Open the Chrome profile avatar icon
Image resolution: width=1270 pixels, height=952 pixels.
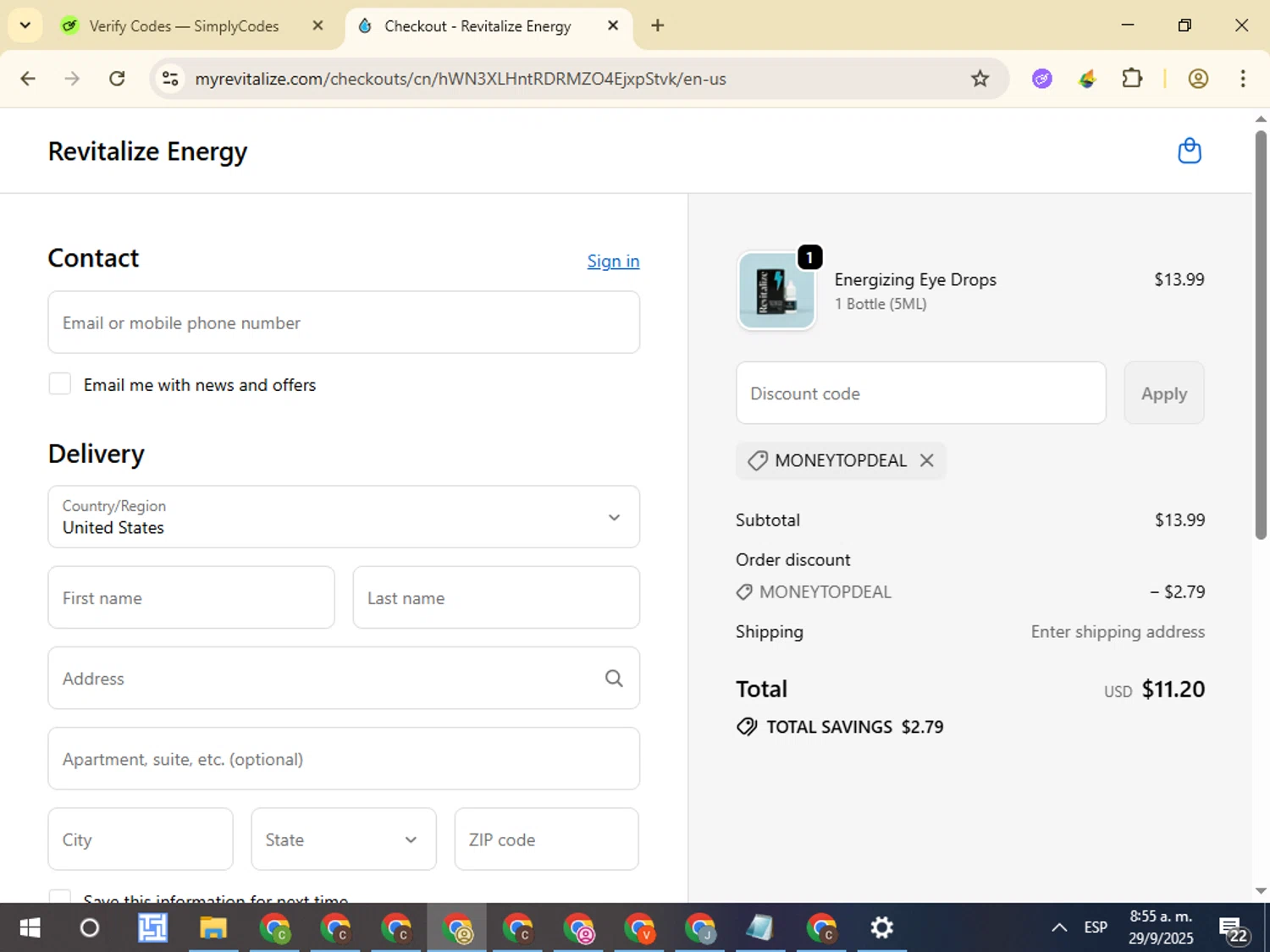[1198, 79]
